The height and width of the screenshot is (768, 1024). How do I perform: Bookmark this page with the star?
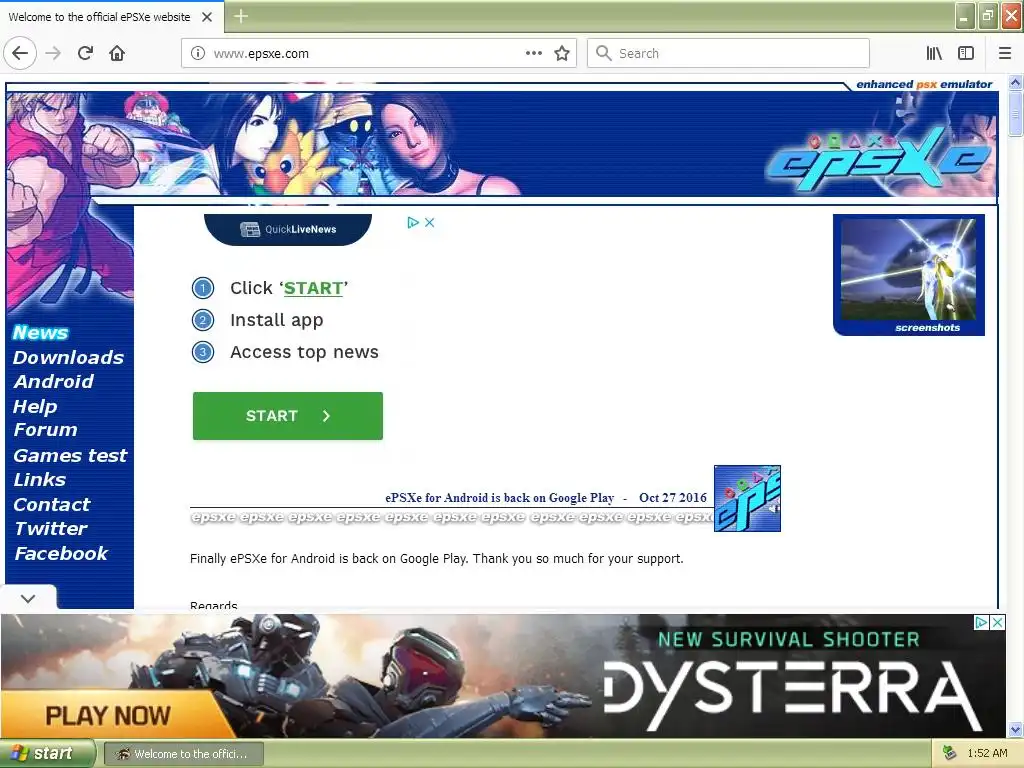562,54
